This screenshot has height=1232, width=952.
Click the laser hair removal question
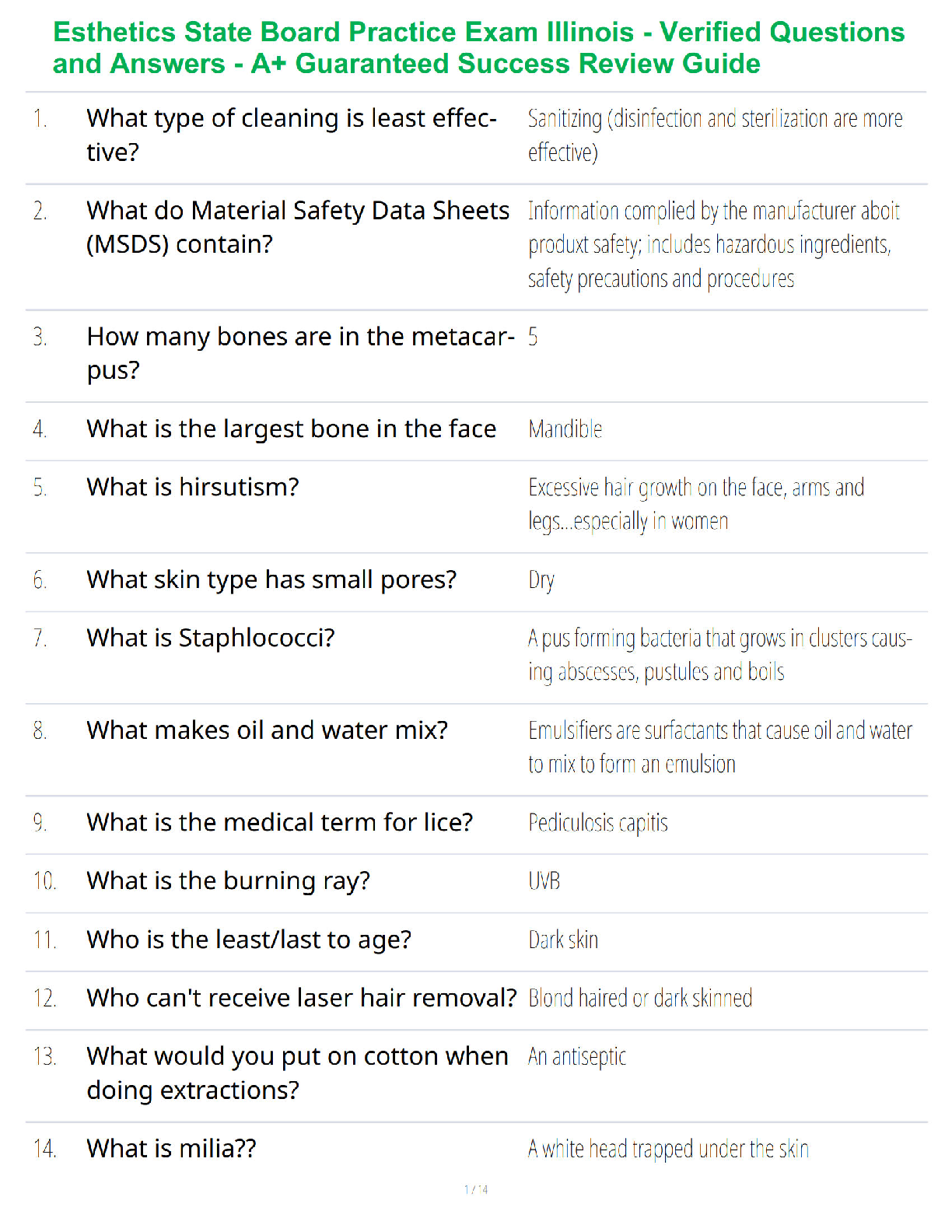tap(302, 998)
